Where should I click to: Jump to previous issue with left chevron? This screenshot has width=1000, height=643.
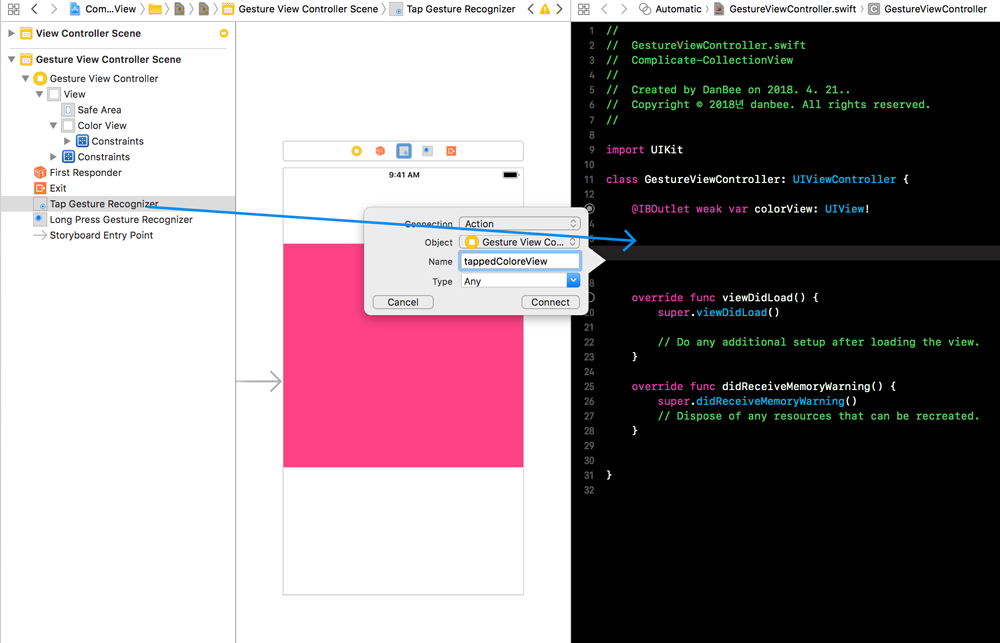point(531,9)
